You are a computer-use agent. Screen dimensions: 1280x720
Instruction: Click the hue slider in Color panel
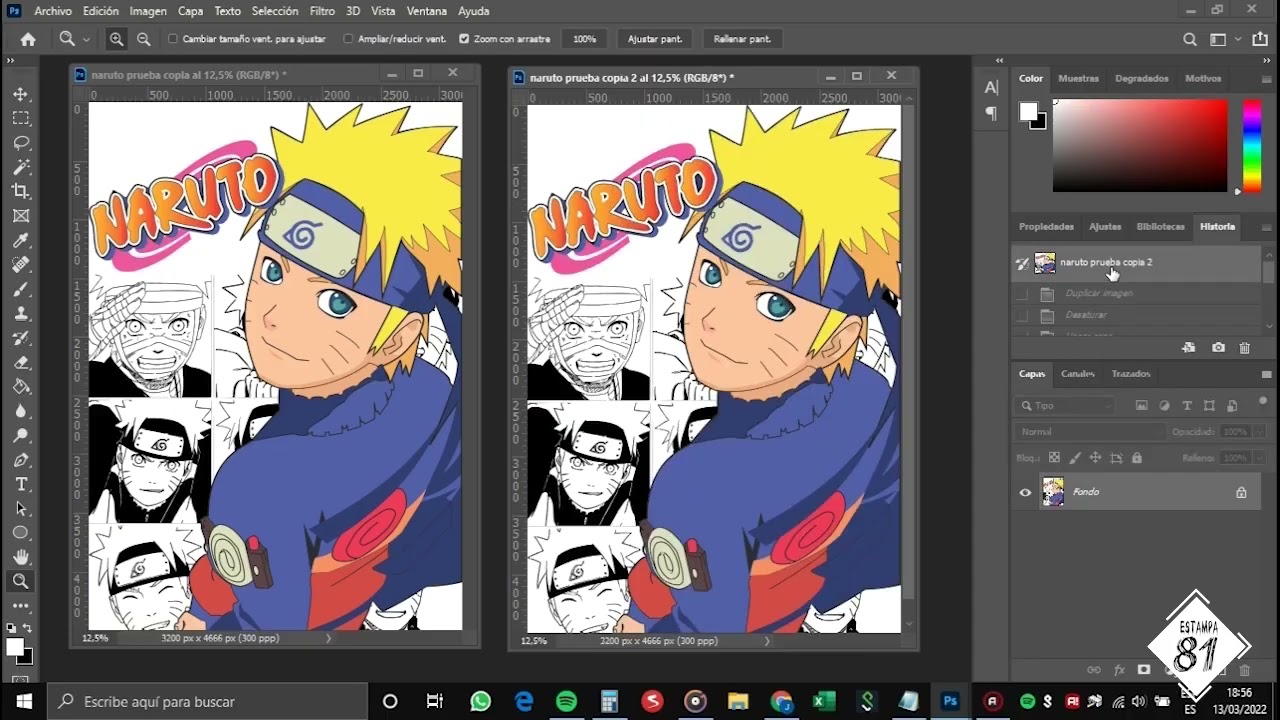pyautogui.click(x=1251, y=145)
